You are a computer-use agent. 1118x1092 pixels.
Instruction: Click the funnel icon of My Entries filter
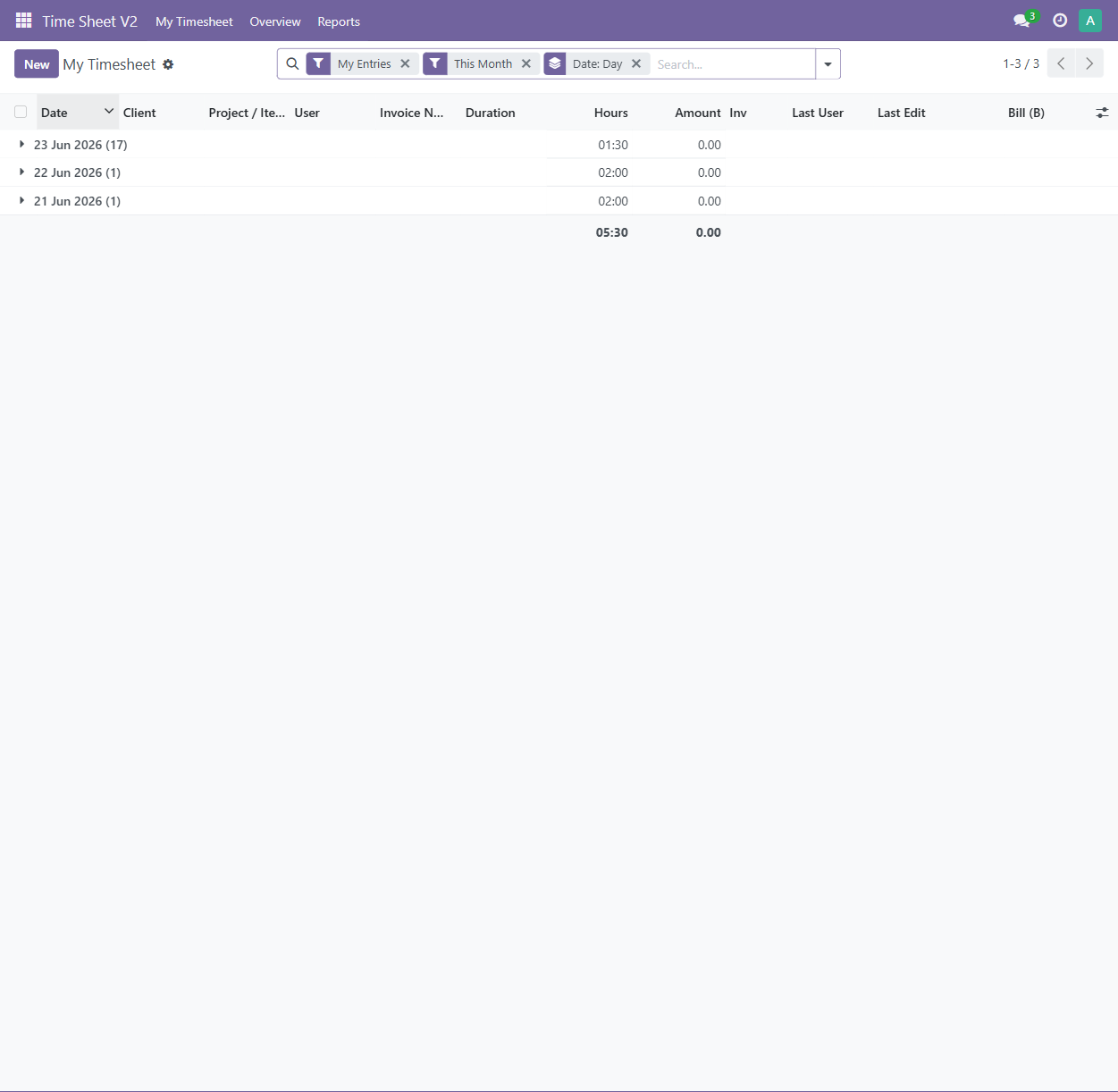318,63
